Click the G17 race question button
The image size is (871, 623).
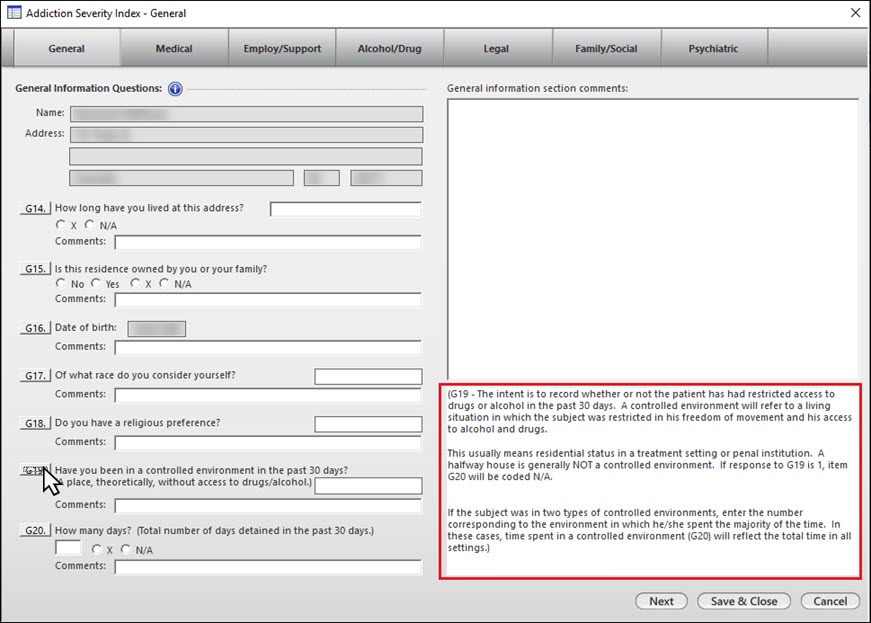35,376
